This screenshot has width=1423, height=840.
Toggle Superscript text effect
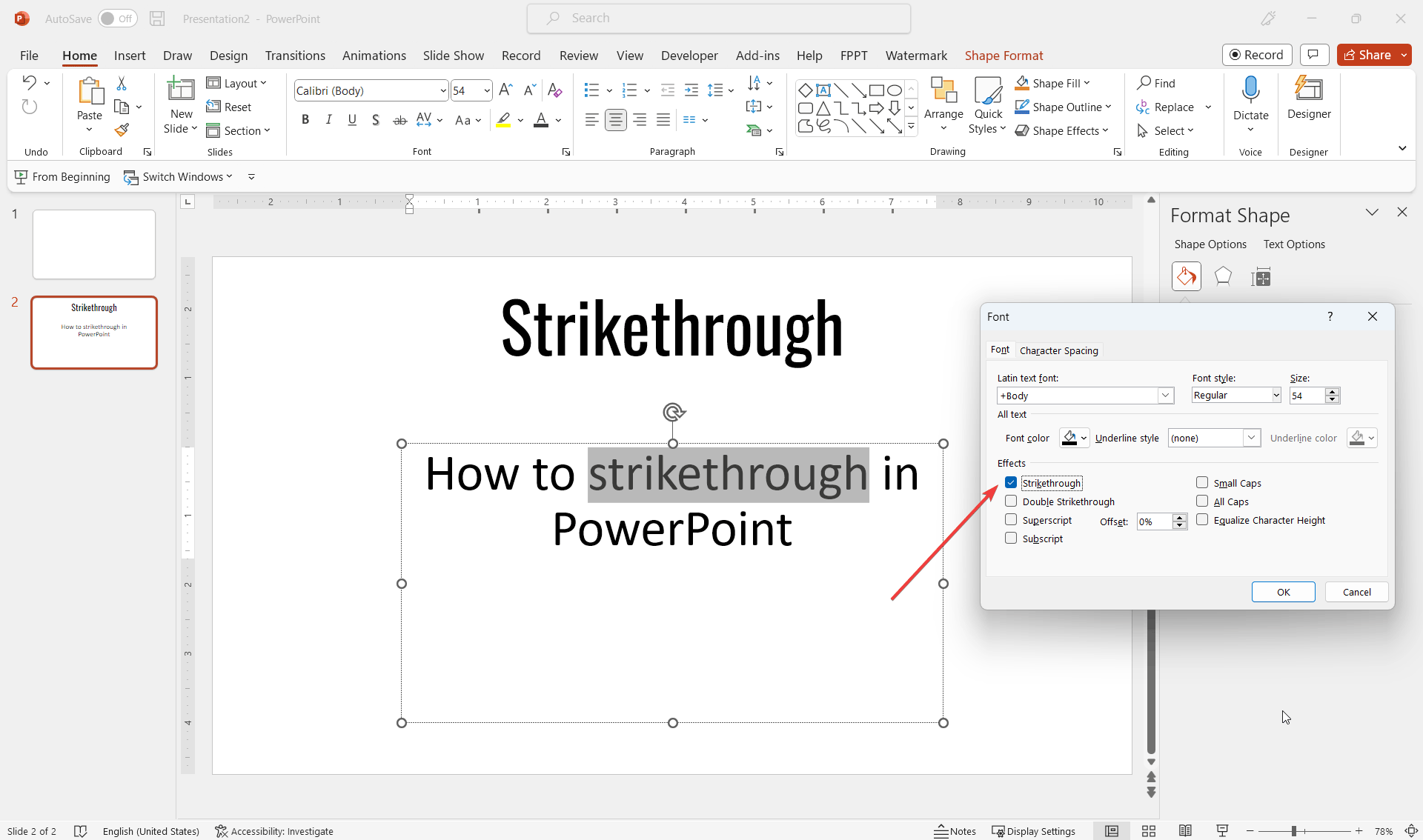click(x=1011, y=519)
